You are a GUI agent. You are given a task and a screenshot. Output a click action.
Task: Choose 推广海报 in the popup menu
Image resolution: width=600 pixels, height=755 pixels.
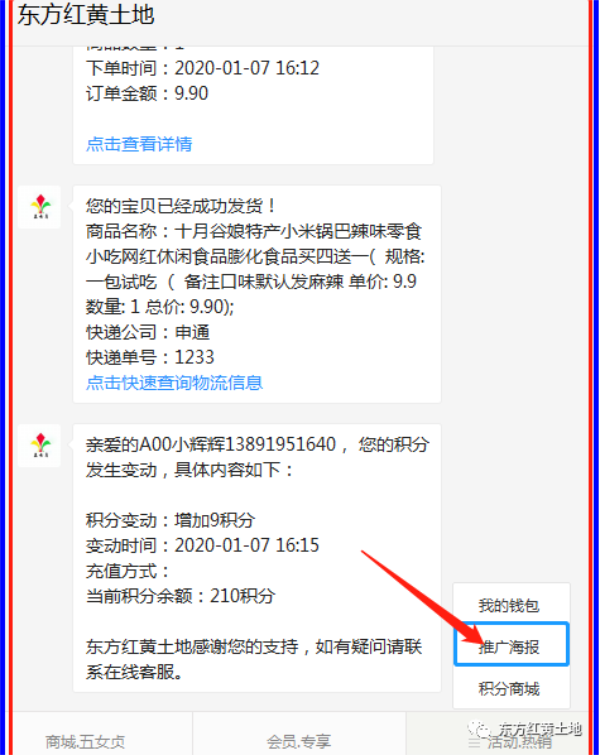pyautogui.click(x=511, y=646)
